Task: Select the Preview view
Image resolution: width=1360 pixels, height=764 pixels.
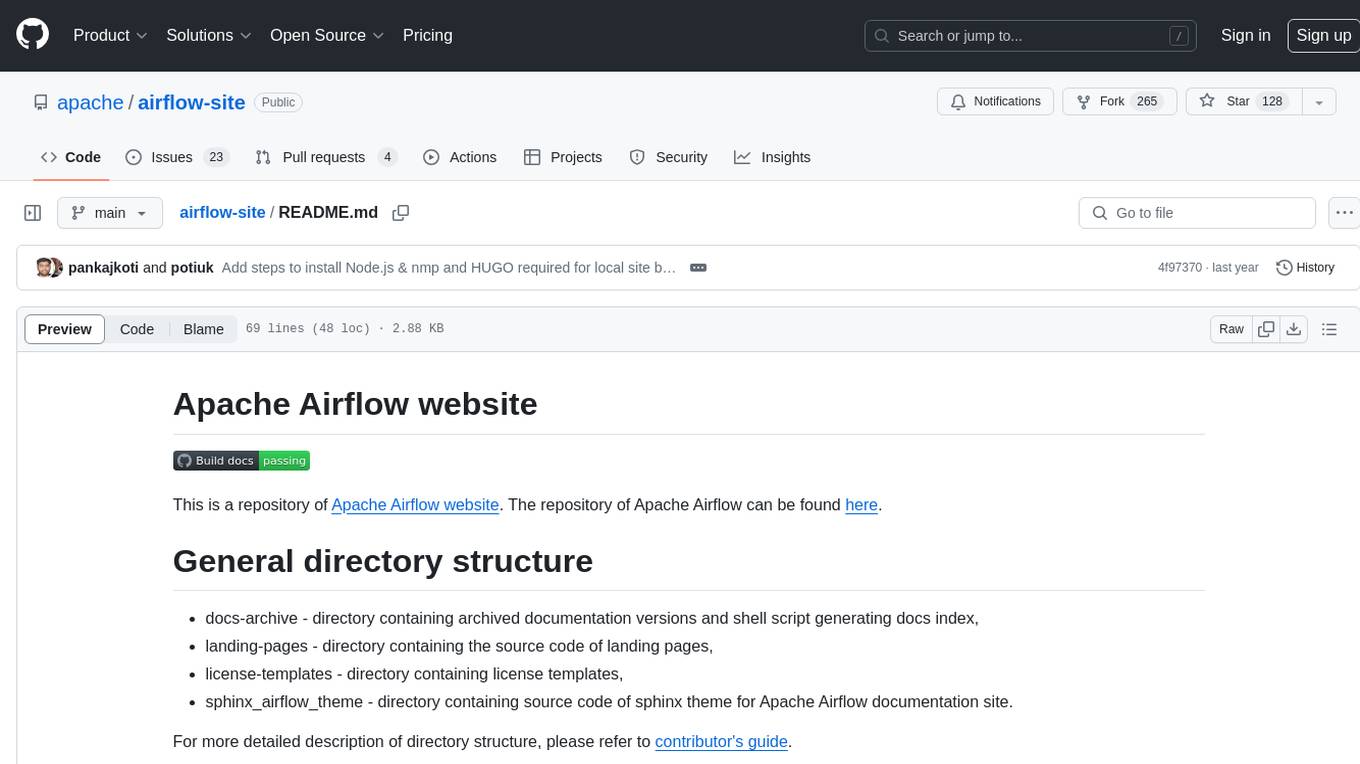Action: 65,329
